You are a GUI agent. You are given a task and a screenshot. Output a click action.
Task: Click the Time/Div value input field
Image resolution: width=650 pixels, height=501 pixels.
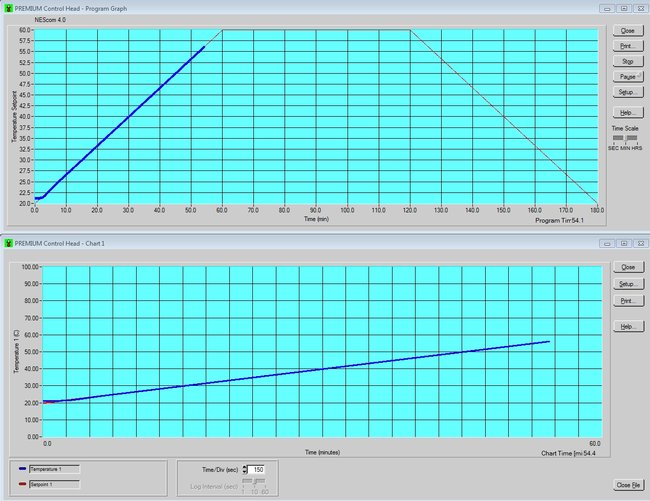(261, 468)
